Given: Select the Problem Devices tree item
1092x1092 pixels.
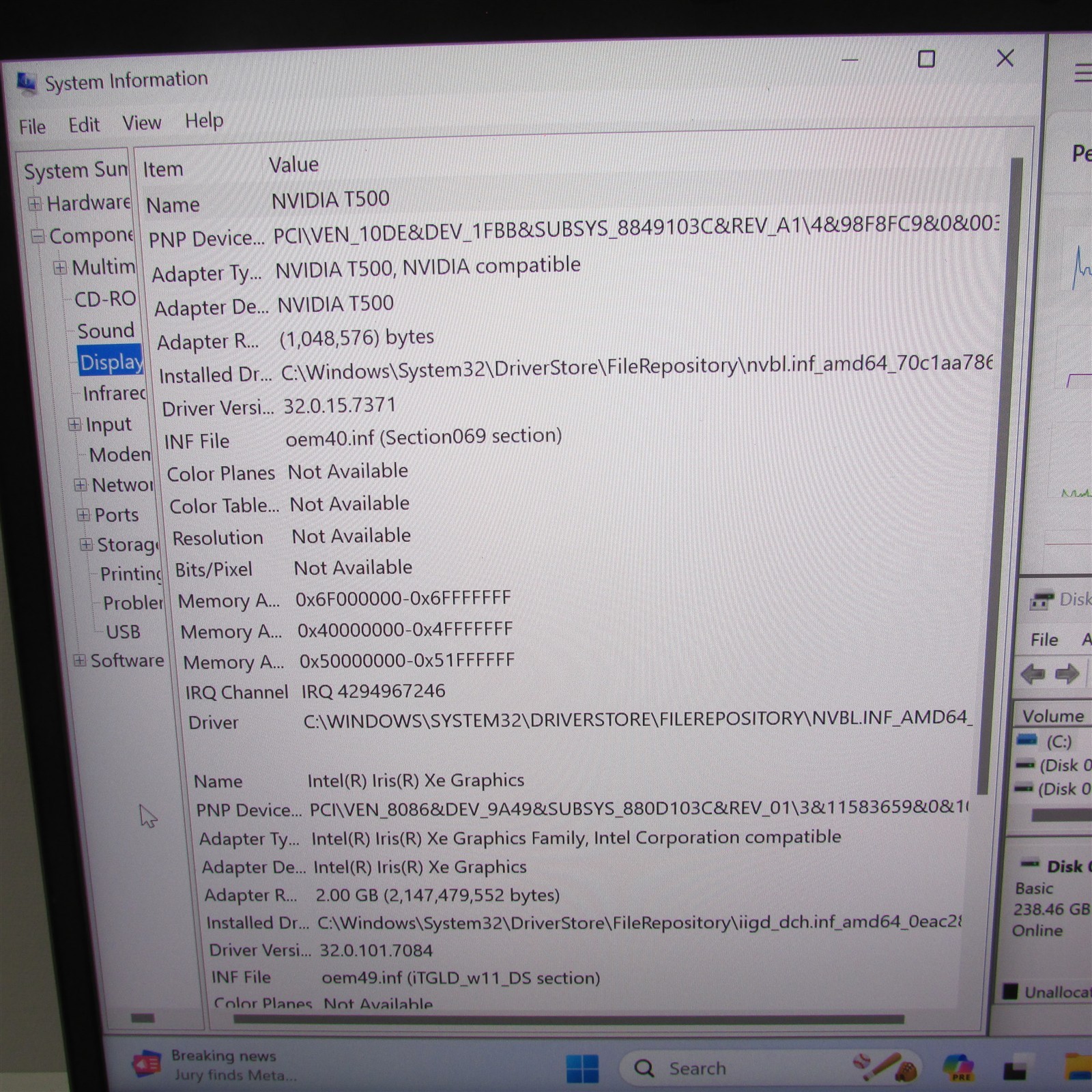Looking at the screenshot, I should click(133, 603).
